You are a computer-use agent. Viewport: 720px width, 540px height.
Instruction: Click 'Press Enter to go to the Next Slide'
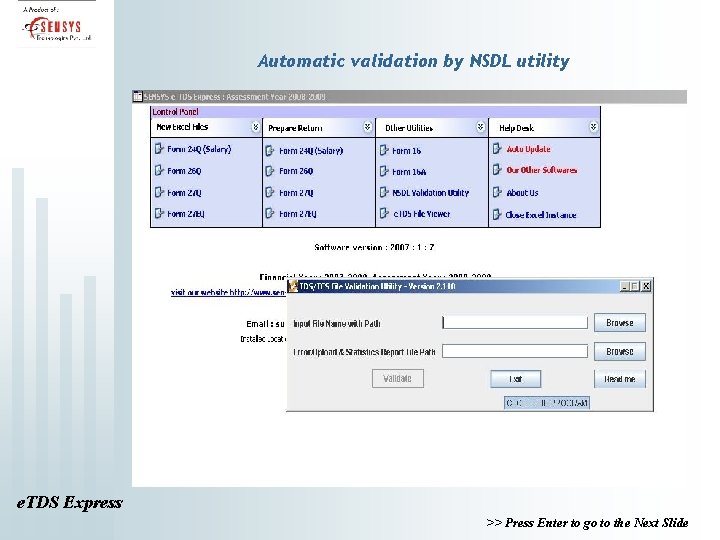tap(596, 523)
